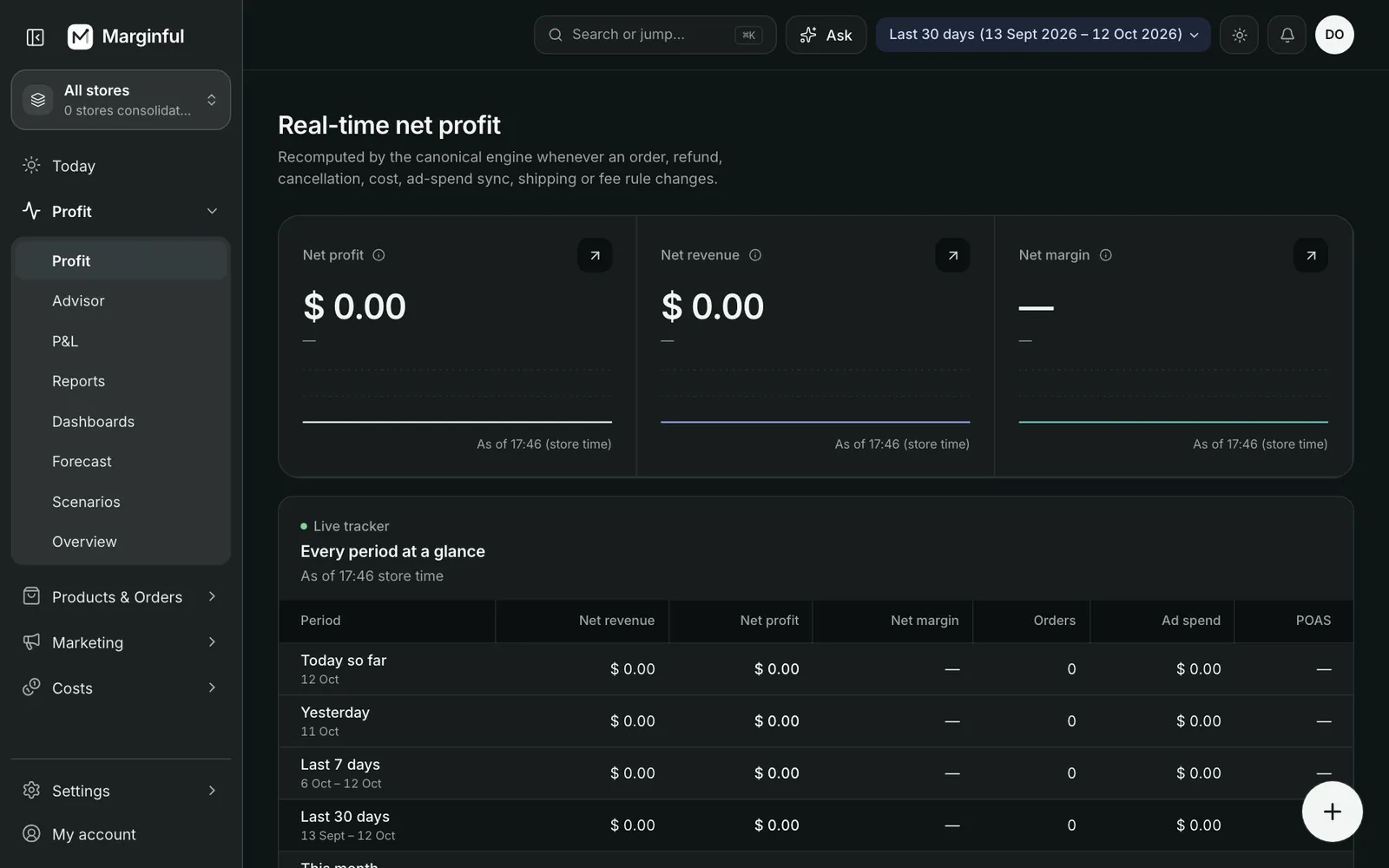The image size is (1389, 868).
Task: Open the Last 30 days date range dropdown
Action: point(1043,35)
